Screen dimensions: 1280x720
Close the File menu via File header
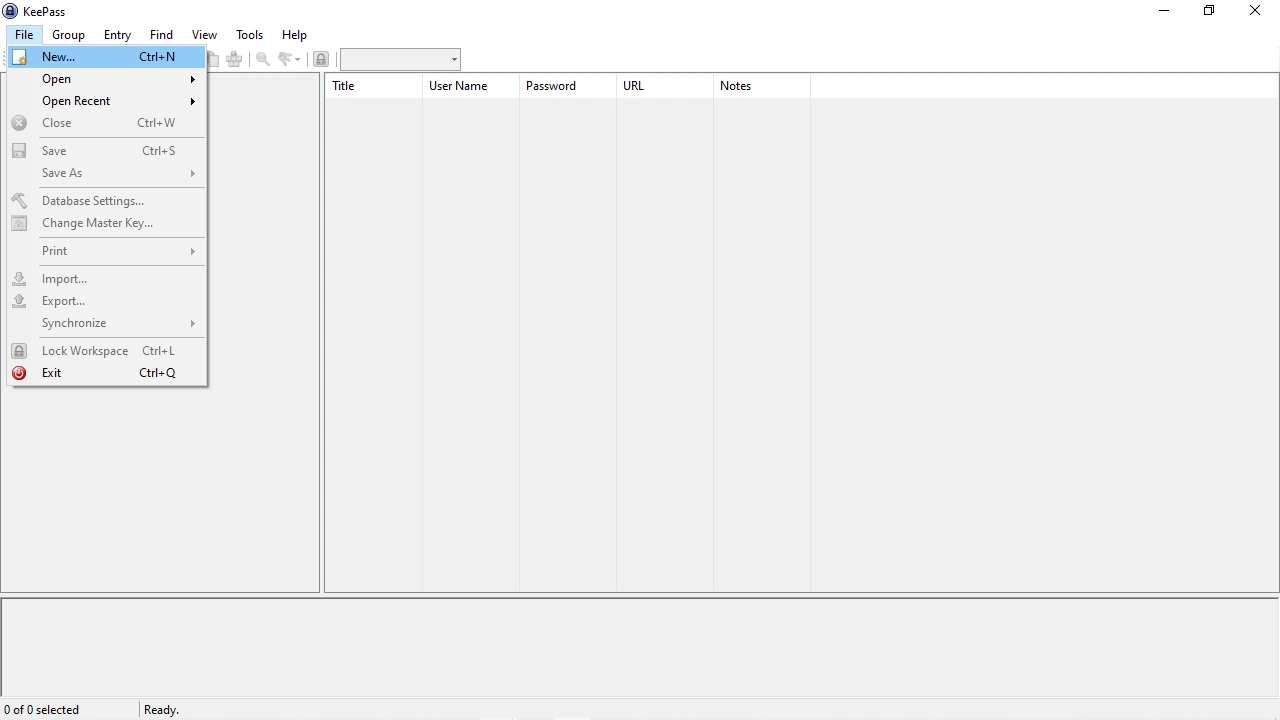24,35
